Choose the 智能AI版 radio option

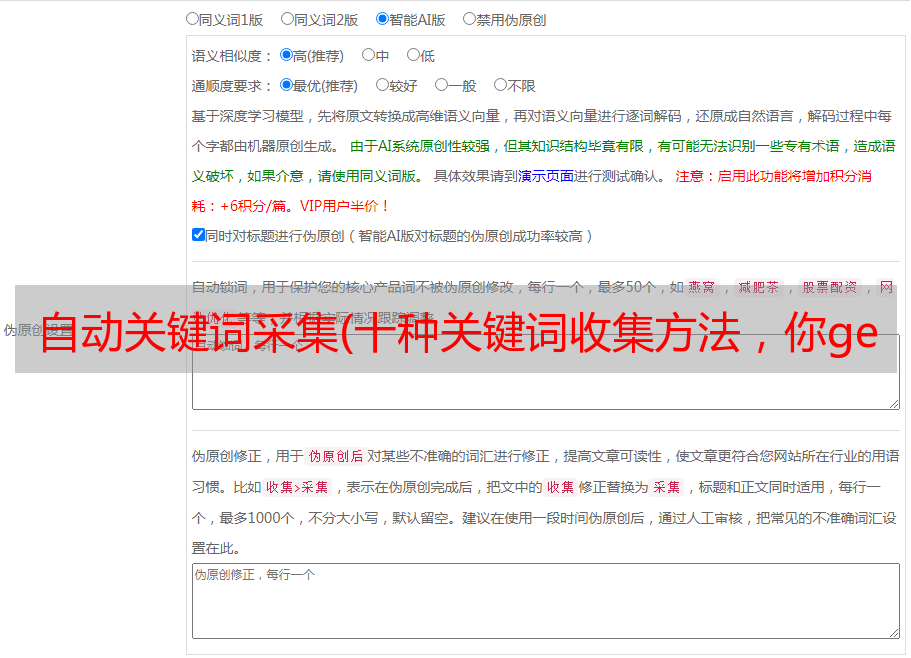(x=382, y=19)
